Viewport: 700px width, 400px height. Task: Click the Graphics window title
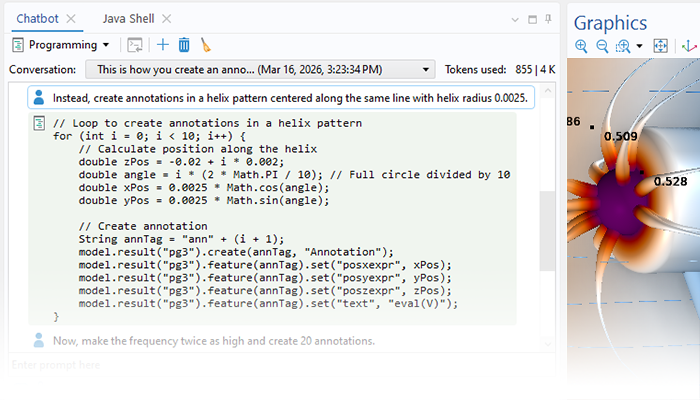tap(610, 23)
